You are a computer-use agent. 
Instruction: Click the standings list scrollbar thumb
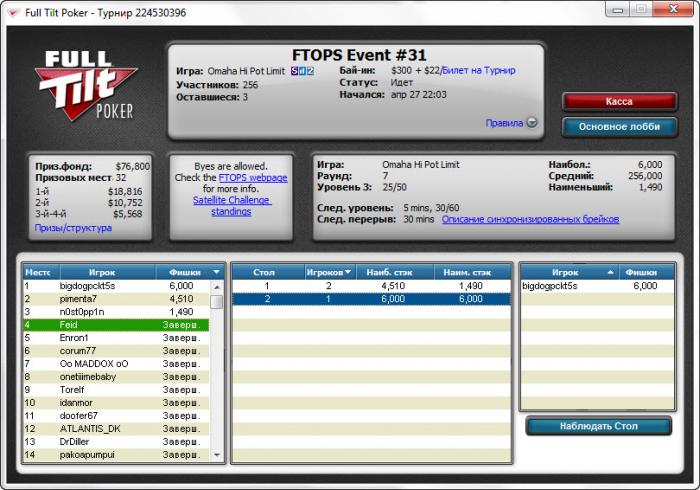coord(217,302)
